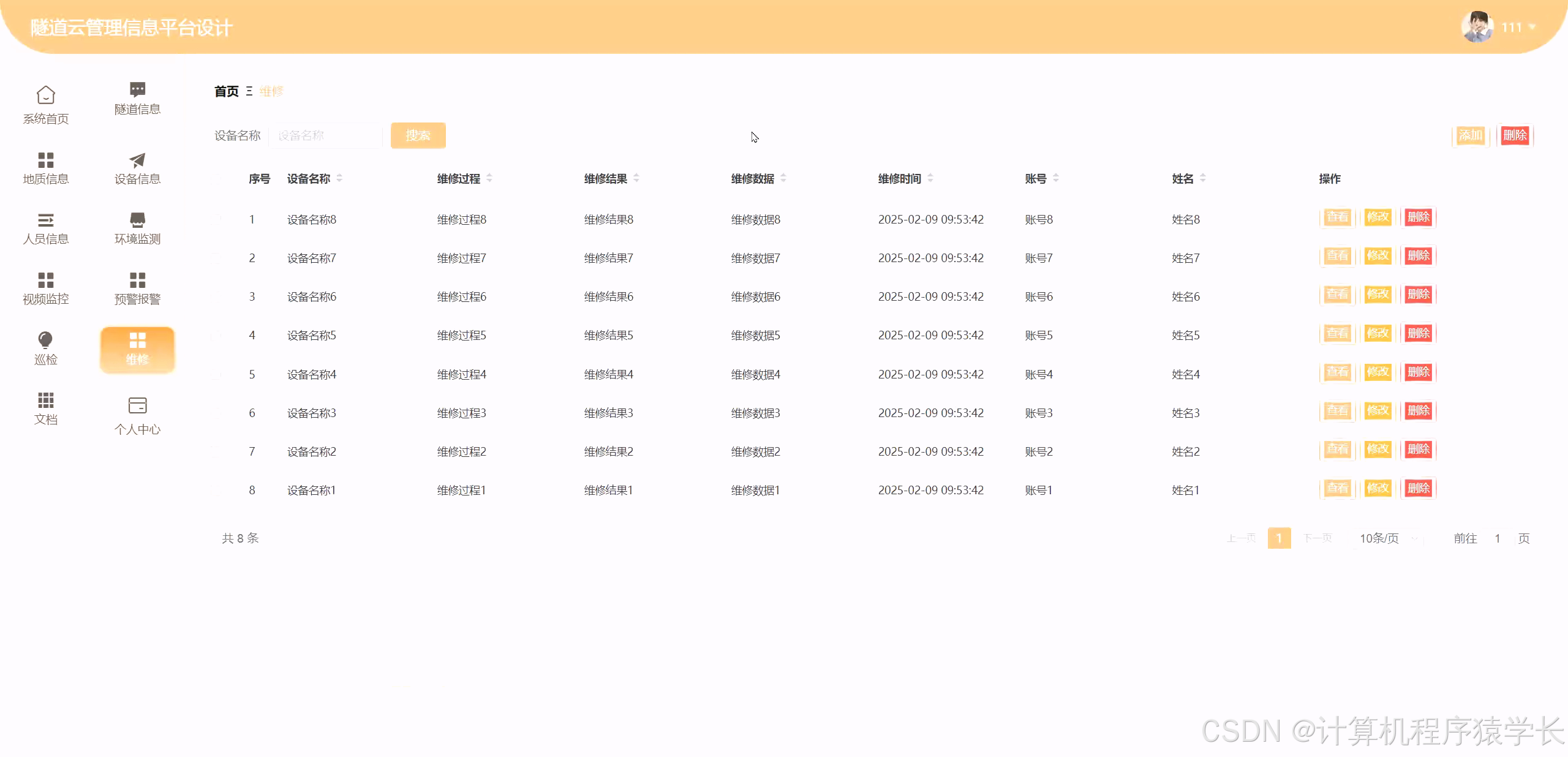The height and width of the screenshot is (757, 1568).
Task: Open the 系统首页 home icon
Action: pos(45,96)
